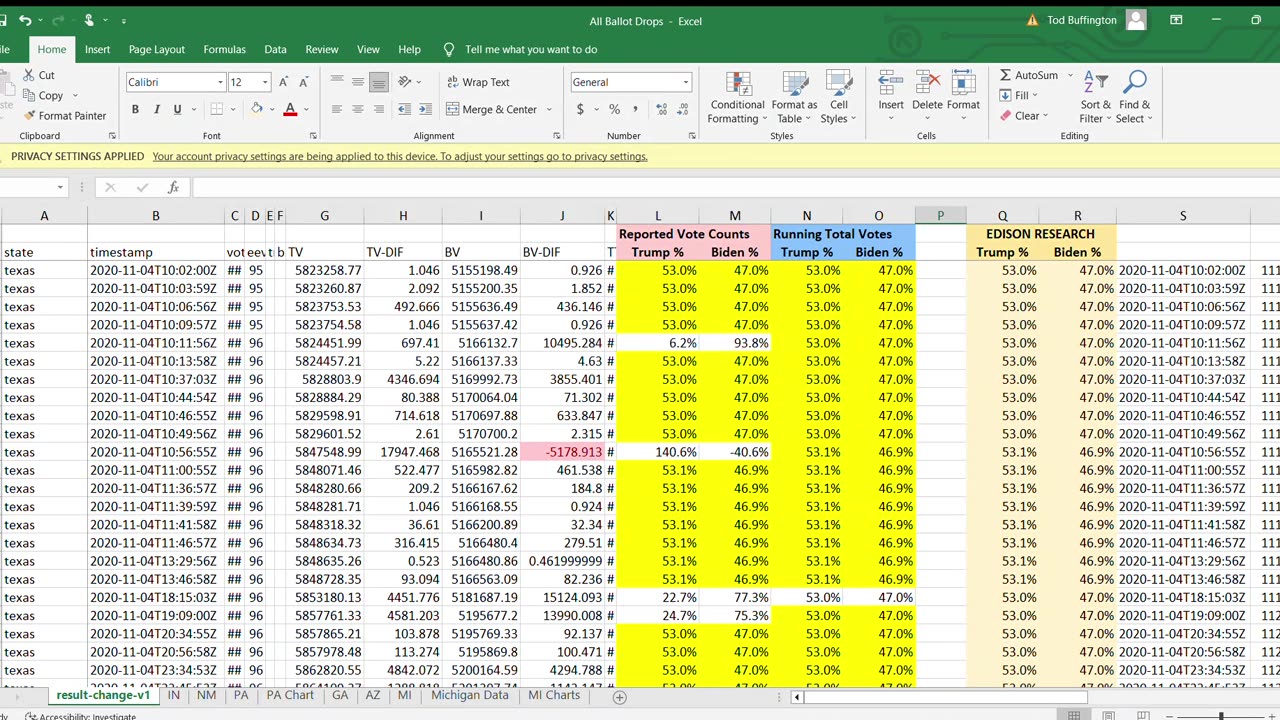Click Undo in Quick Access Toolbar
The height and width of the screenshot is (720, 1280).
point(25,20)
